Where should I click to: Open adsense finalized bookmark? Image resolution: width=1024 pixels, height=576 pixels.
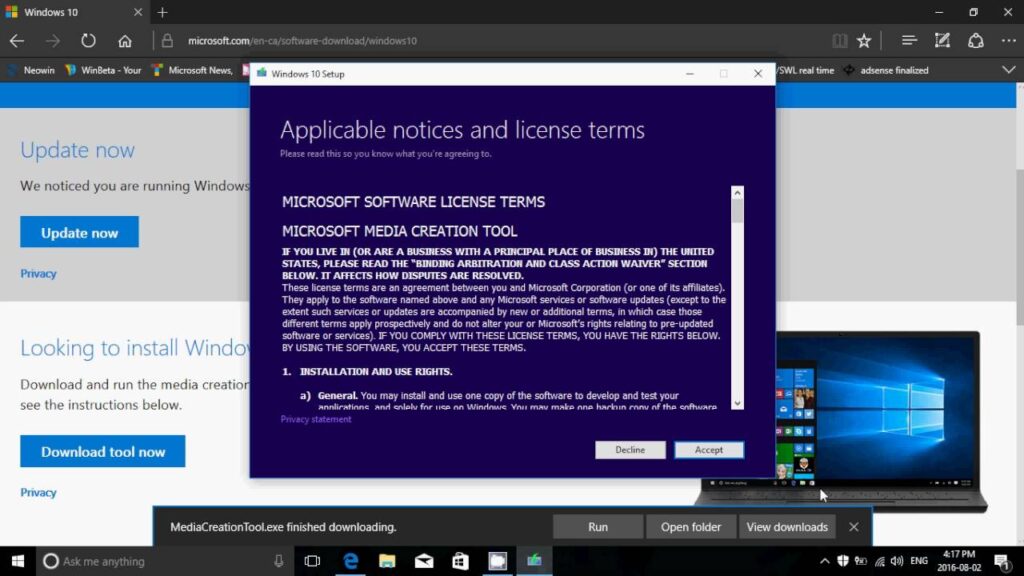pyautogui.click(x=886, y=71)
